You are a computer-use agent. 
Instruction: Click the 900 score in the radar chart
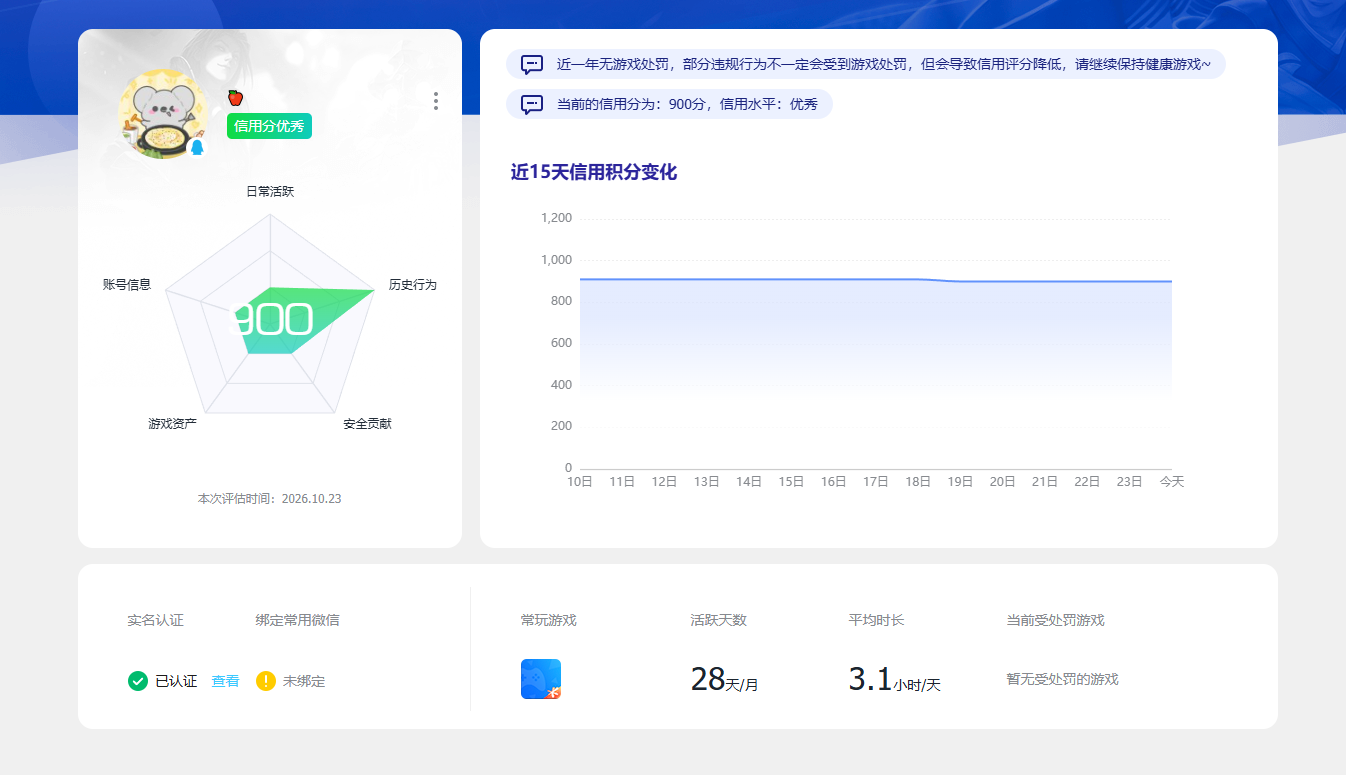pos(271,319)
